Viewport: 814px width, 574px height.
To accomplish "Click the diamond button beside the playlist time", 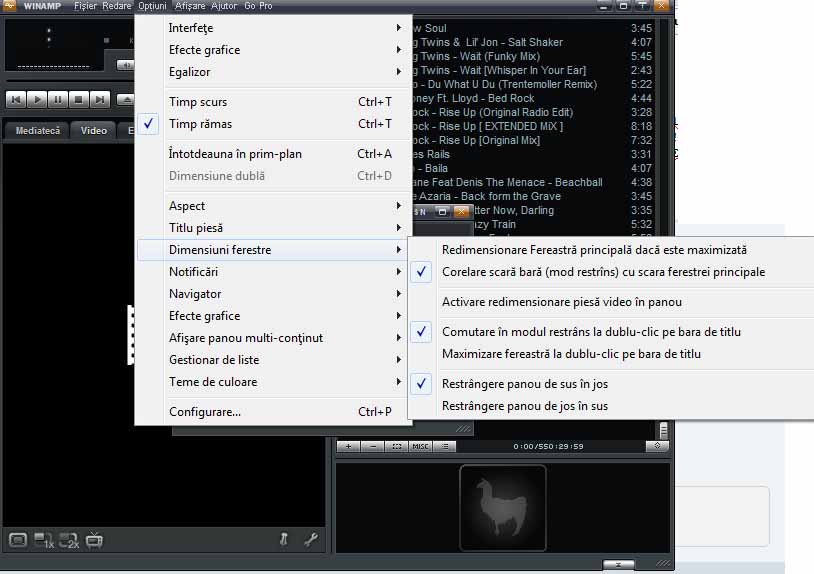I will [657, 446].
